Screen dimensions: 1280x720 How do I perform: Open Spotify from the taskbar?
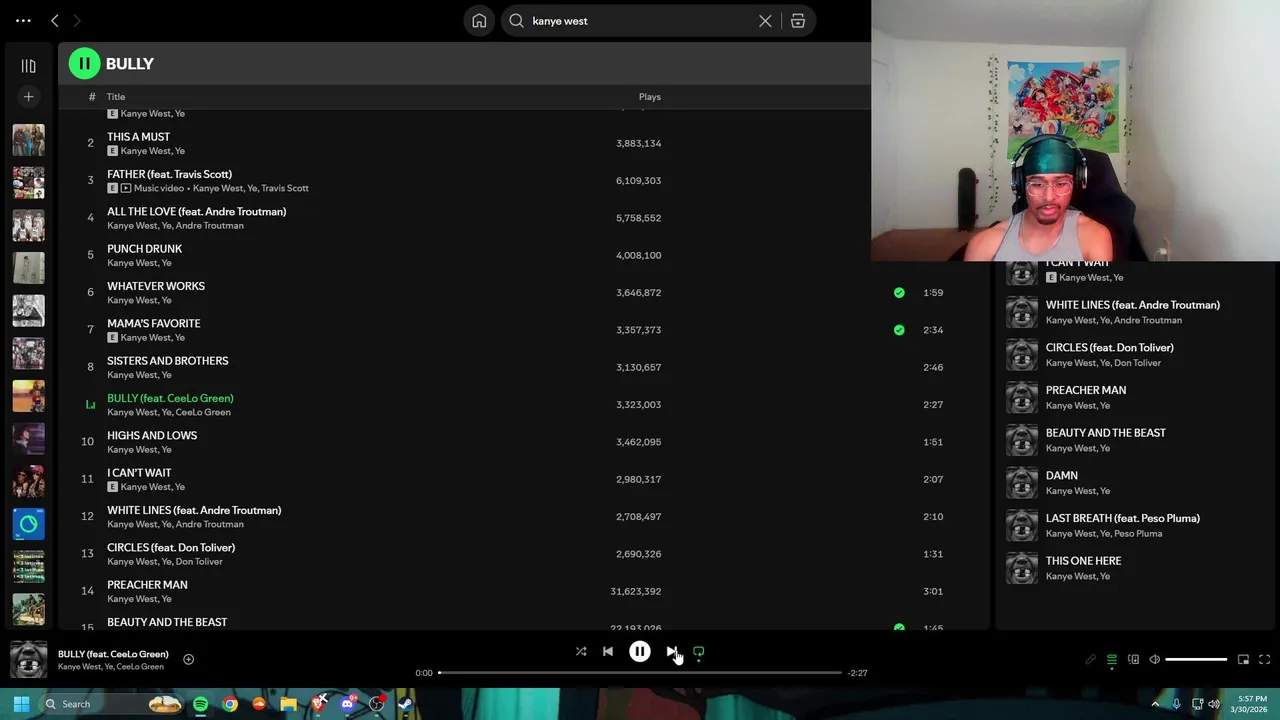pyautogui.click(x=200, y=704)
